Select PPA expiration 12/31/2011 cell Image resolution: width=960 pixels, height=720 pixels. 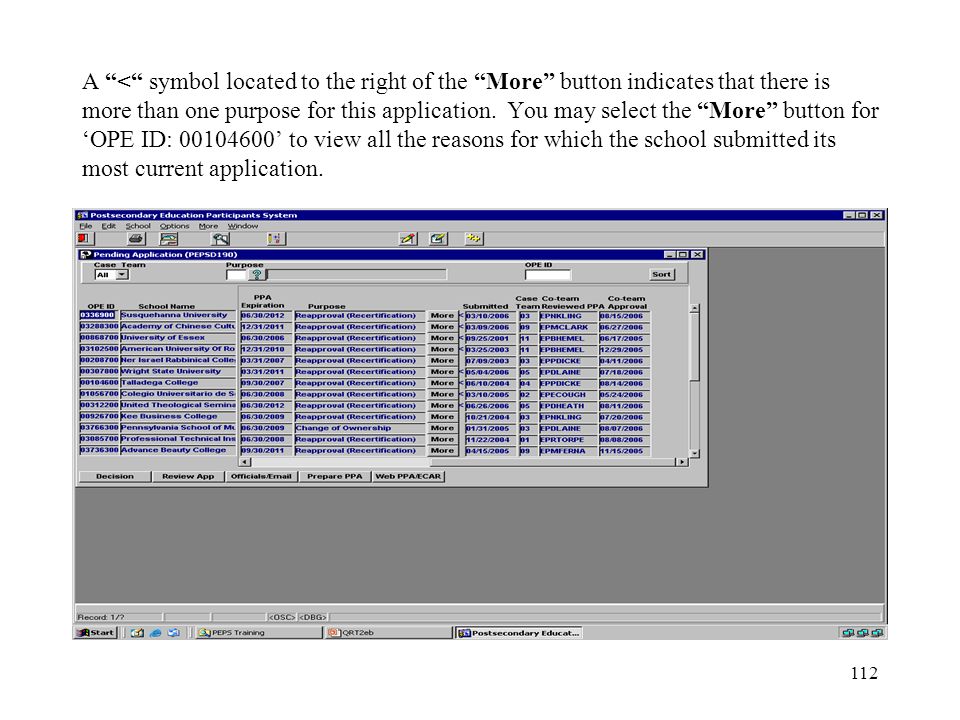(266, 327)
